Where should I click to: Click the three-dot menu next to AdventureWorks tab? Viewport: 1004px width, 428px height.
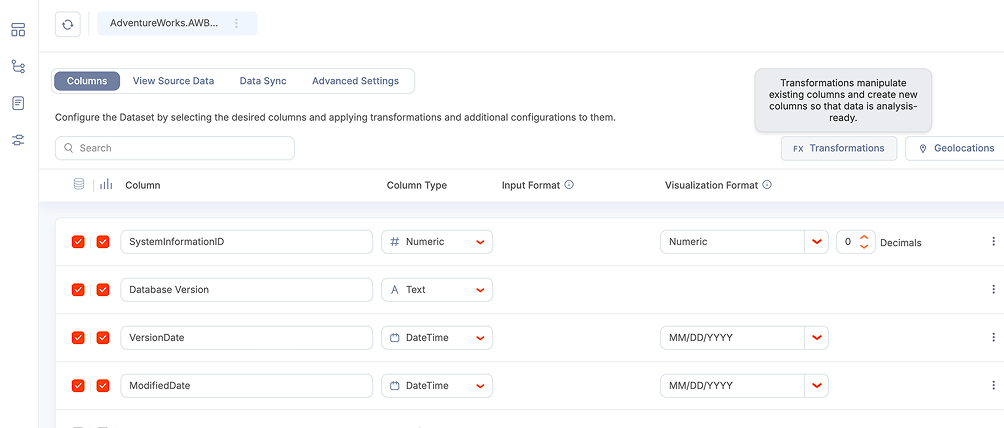236,23
